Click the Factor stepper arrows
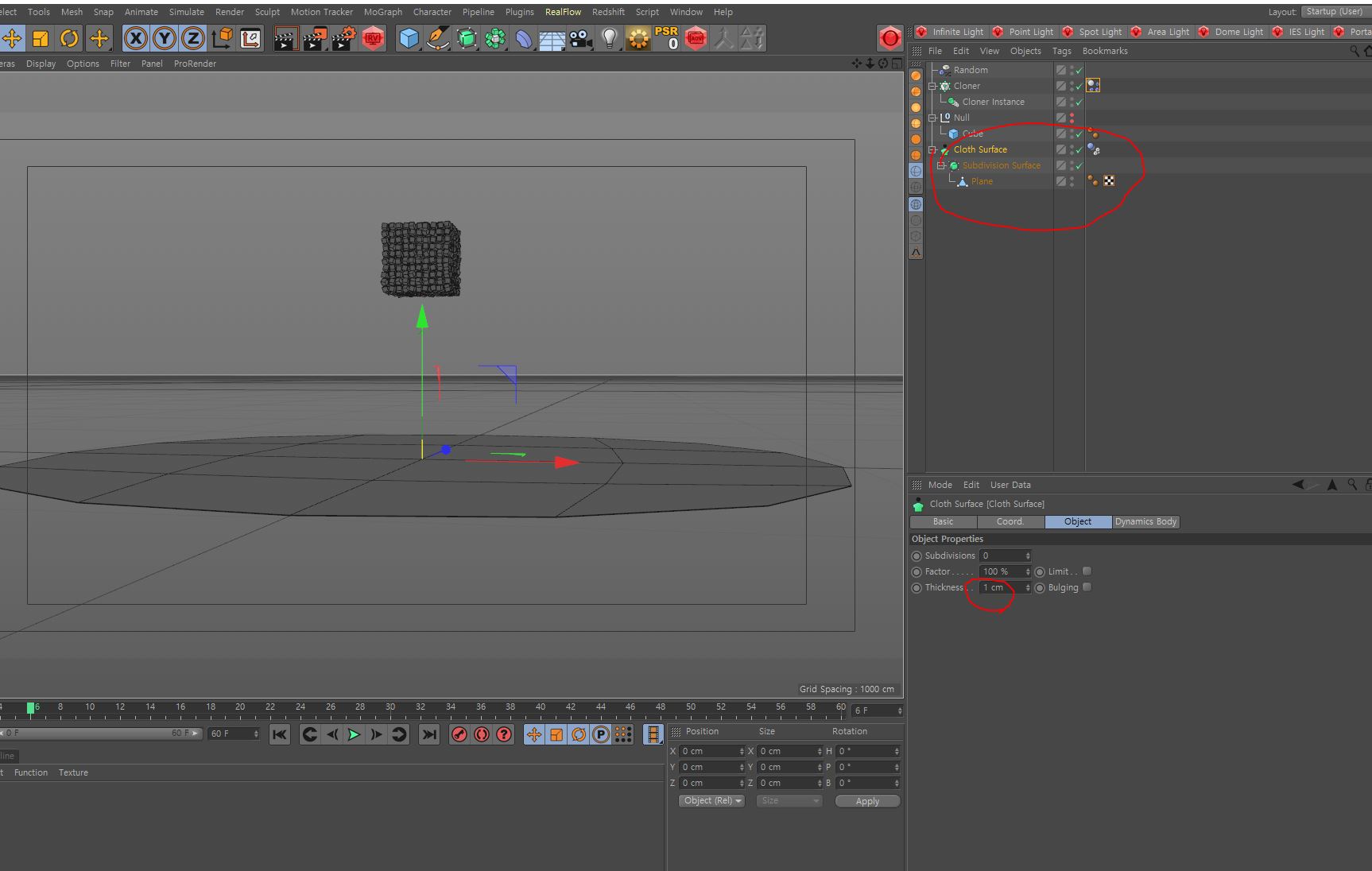This screenshot has width=1372, height=871. 1028,571
